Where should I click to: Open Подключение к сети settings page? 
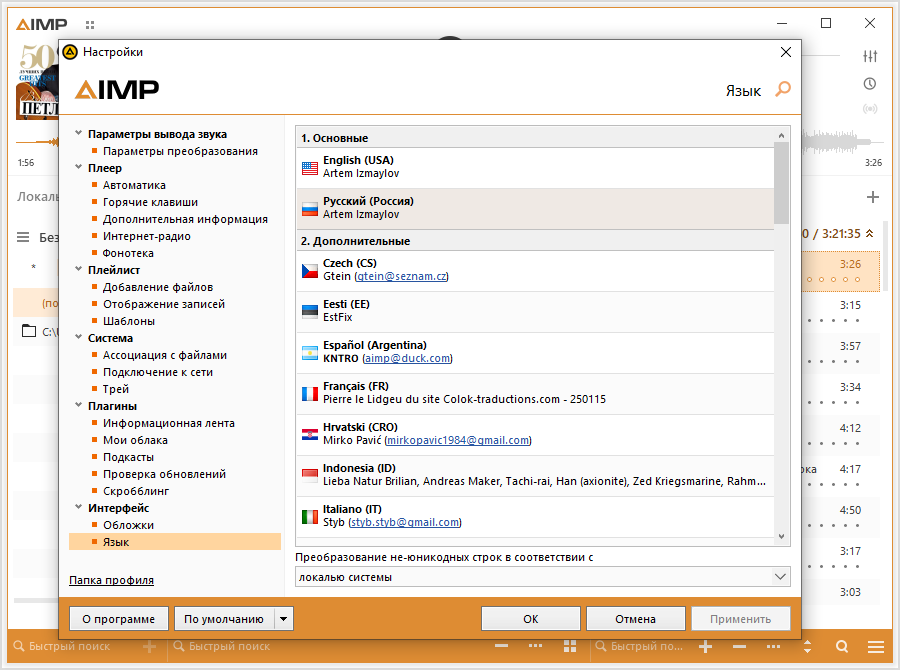click(158, 372)
